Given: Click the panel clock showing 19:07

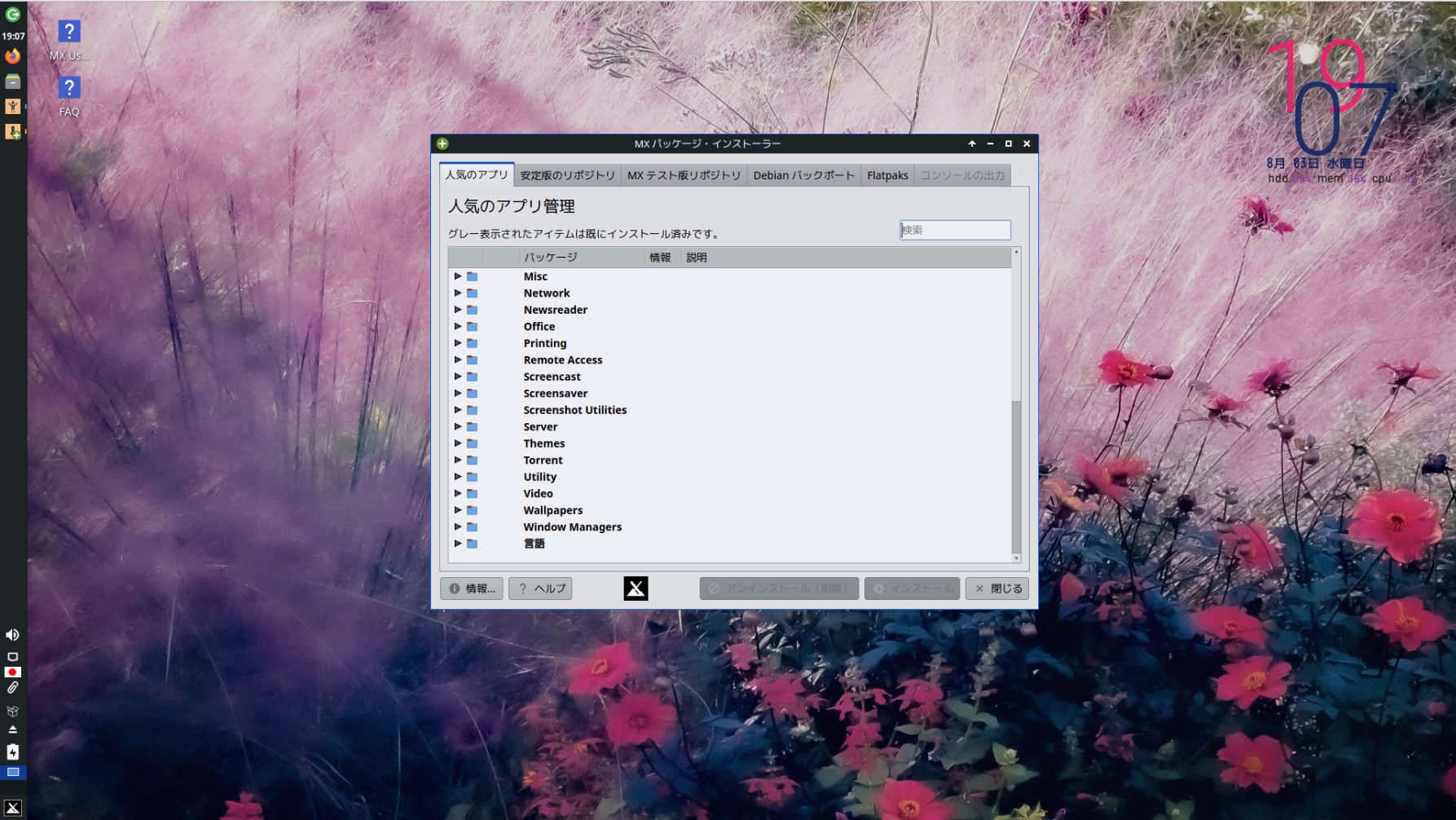Looking at the screenshot, I should pyautogui.click(x=13, y=37).
